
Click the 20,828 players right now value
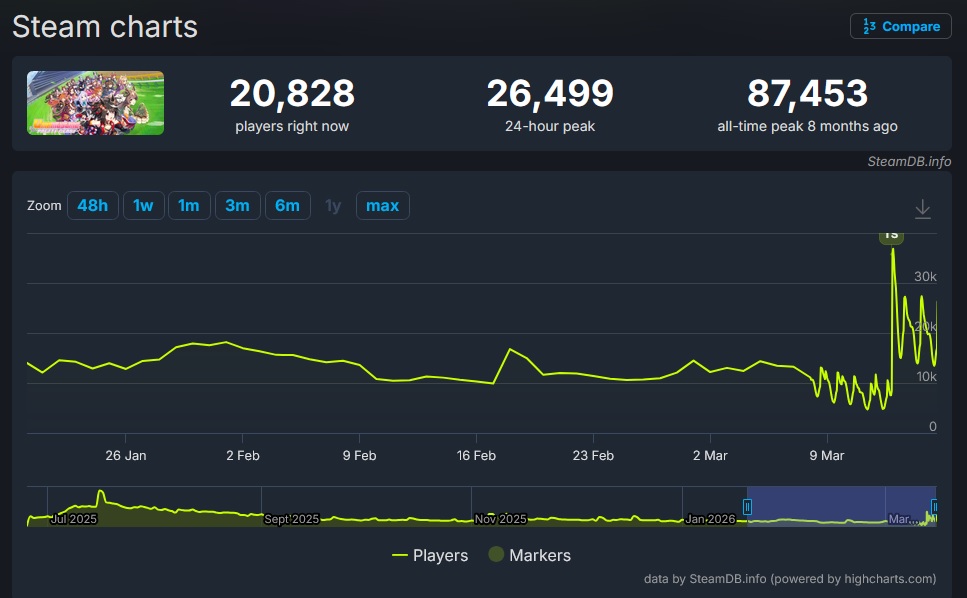292,93
